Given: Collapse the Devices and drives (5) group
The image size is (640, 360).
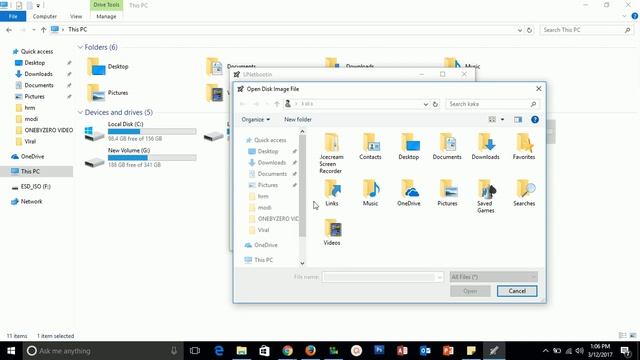Looking at the screenshot, I should pyautogui.click(x=80, y=112).
